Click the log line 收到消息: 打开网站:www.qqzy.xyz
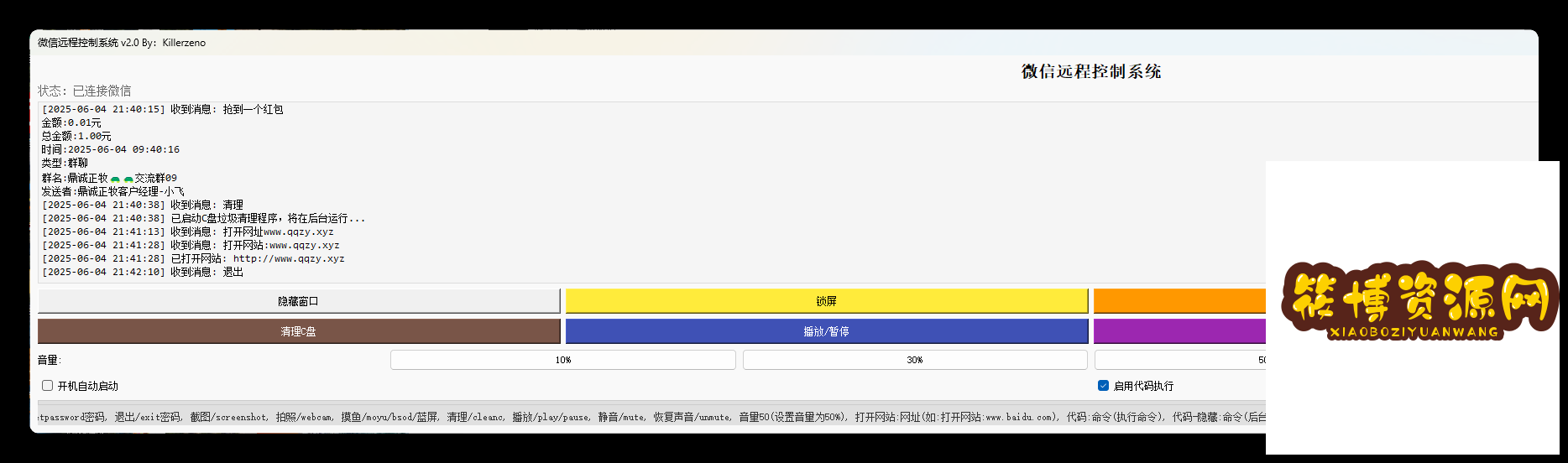The height and width of the screenshot is (463, 1568). click(191, 245)
